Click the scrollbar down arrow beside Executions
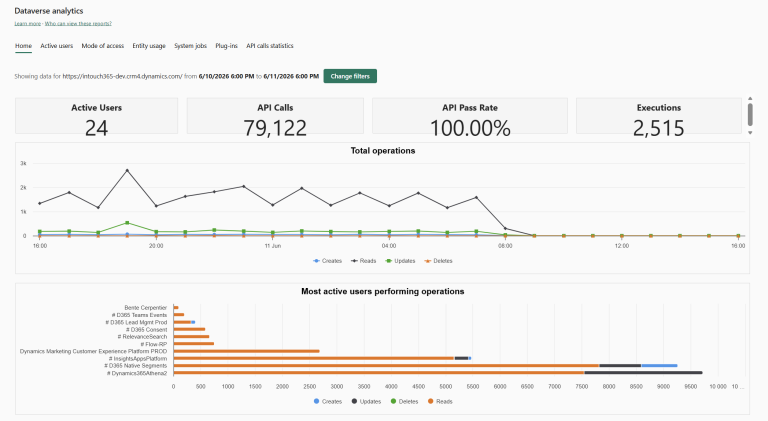Viewport: 768px width, 421px height. pyautogui.click(x=750, y=133)
